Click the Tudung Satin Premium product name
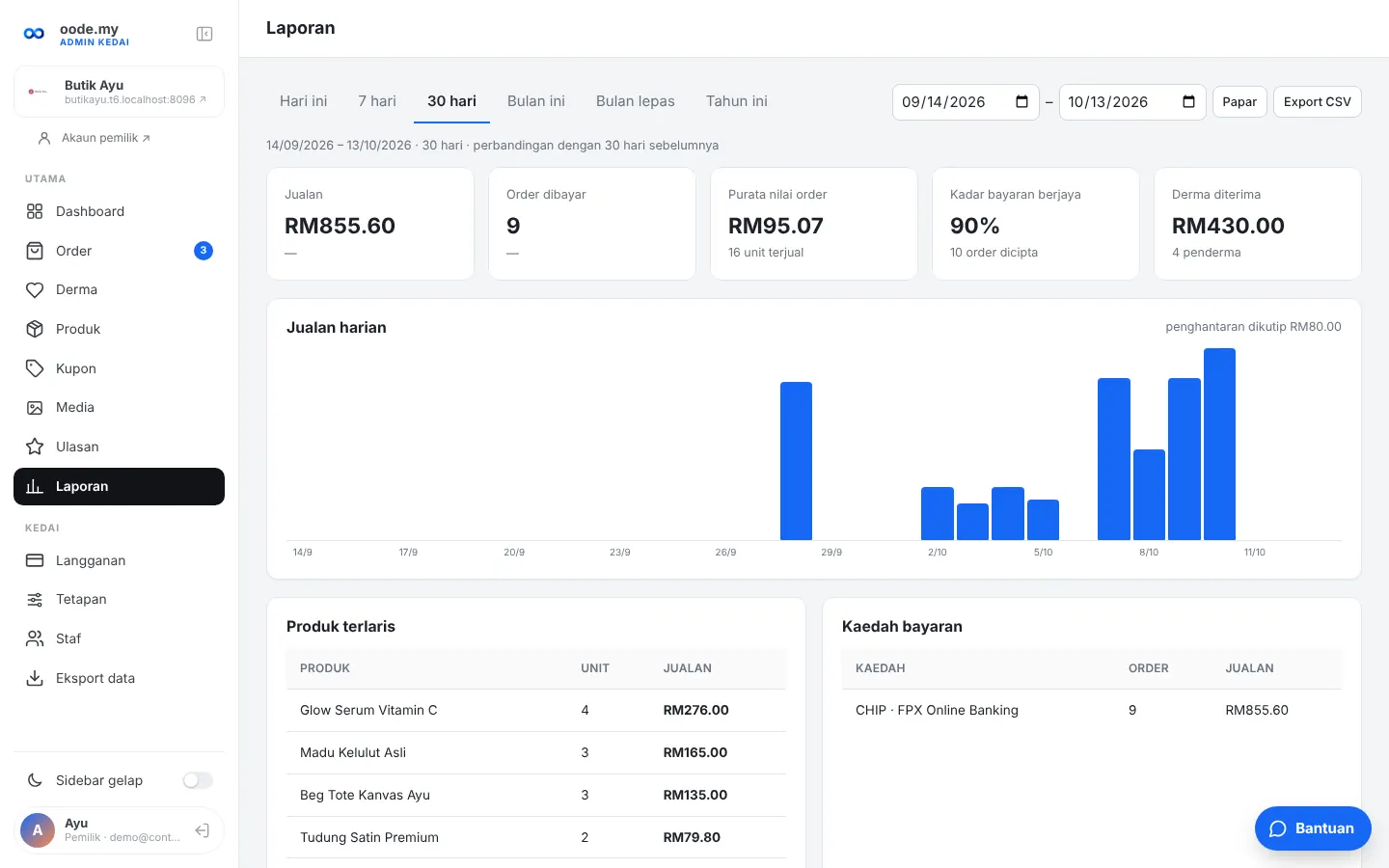 click(x=369, y=837)
